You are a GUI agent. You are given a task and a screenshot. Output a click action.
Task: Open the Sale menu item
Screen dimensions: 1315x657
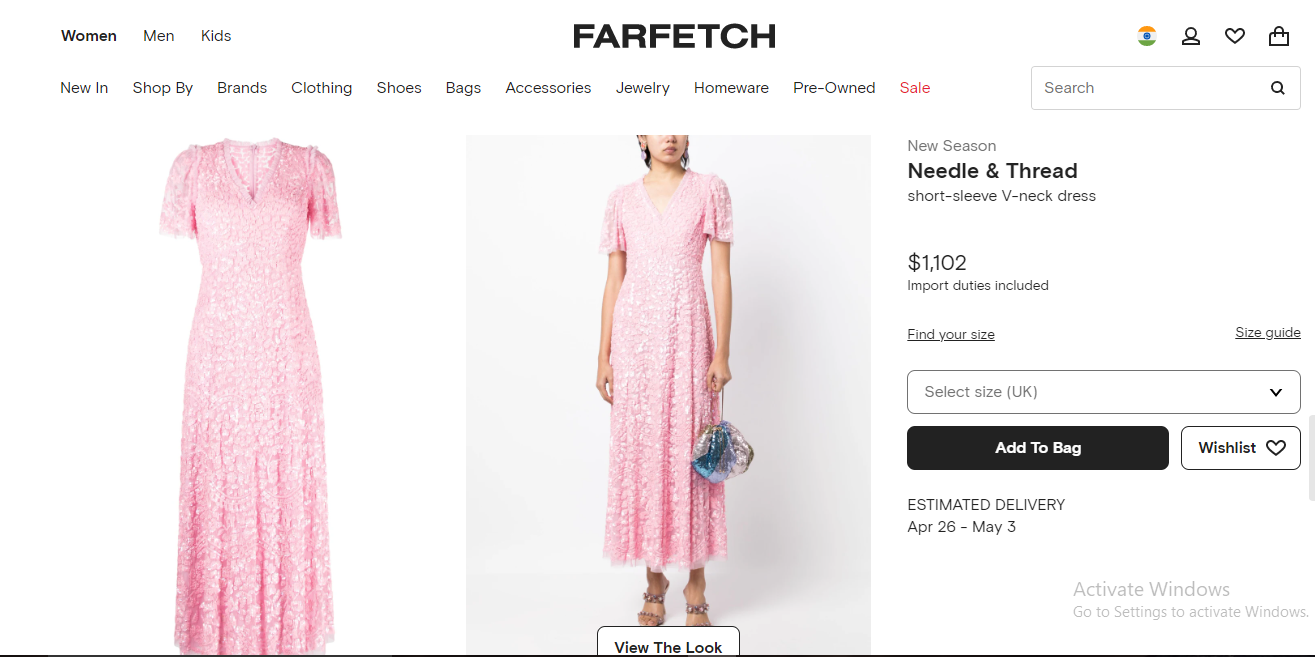pyautogui.click(x=914, y=88)
